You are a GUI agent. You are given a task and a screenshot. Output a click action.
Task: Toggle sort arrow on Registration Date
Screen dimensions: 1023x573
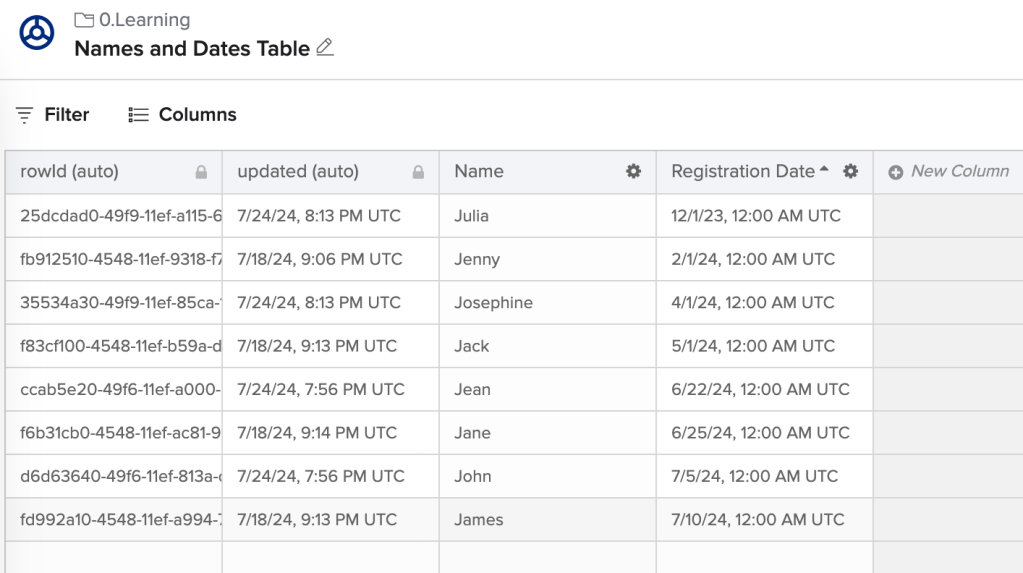point(824,170)
